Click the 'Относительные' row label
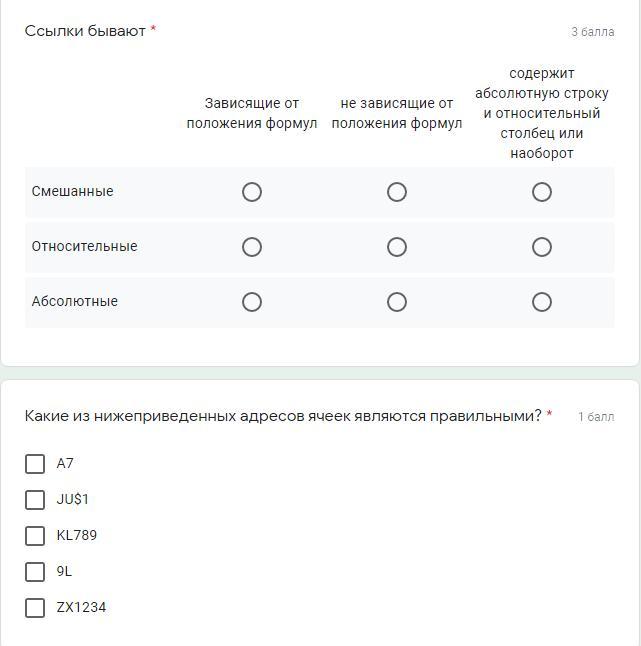641x646 pixels. 84,247
